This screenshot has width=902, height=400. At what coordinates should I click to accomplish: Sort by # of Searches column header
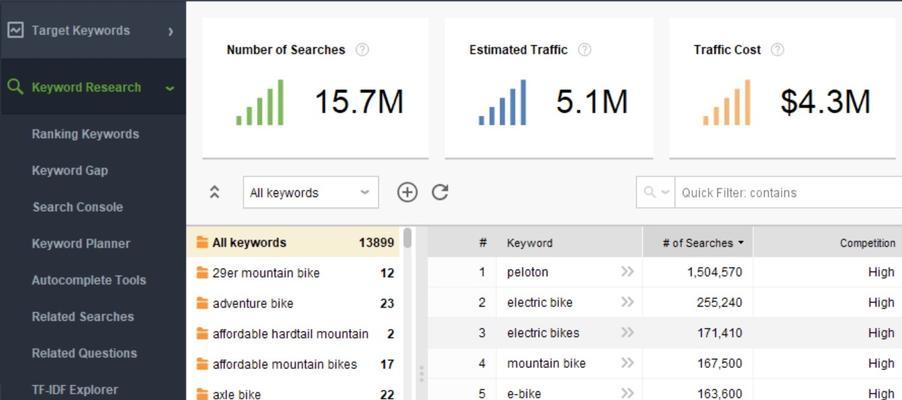698,243
